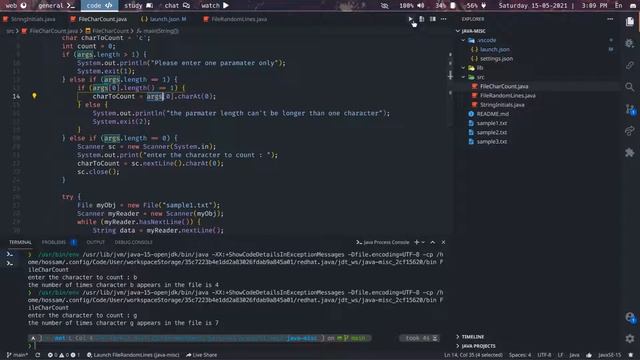Click volume speaker icon in top bar
Viewport: 640px width, 360px height.
click(x=420, y=6)
